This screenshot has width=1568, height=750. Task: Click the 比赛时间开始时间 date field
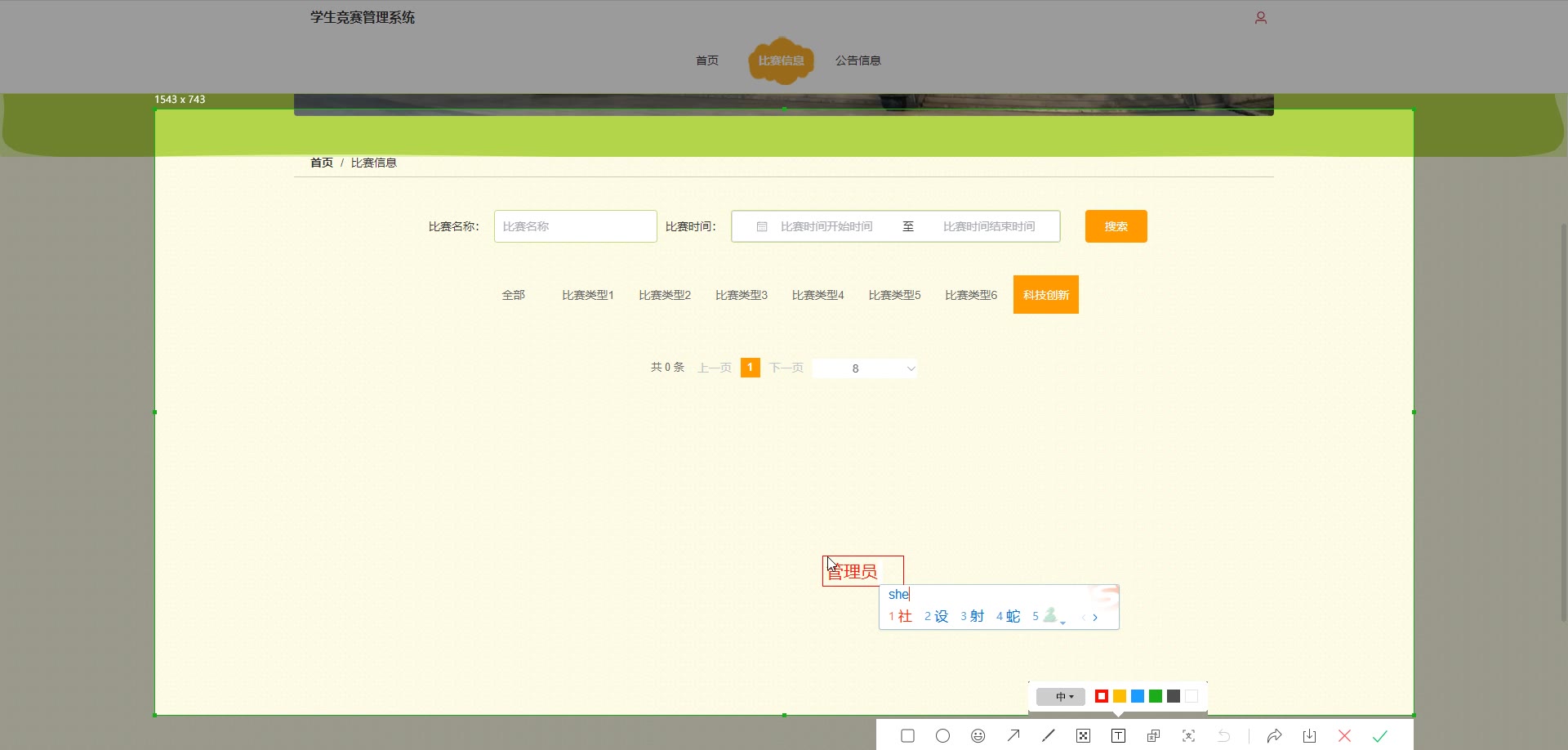(826, 226)
